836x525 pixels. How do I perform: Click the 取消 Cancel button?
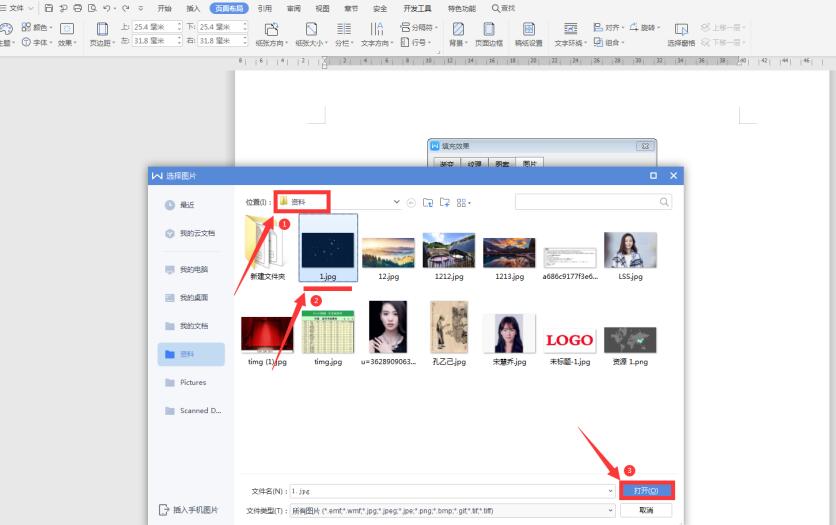point(646,510)
